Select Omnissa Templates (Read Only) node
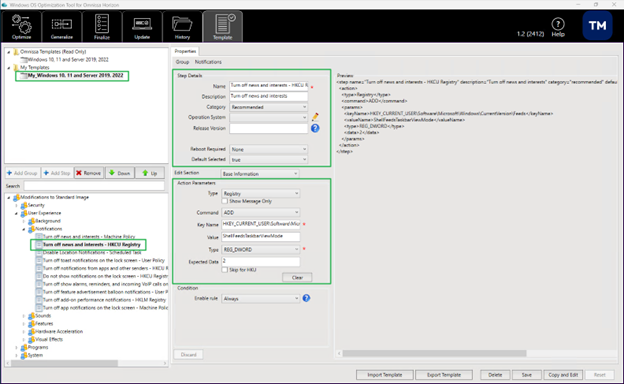 pos(53,52)
